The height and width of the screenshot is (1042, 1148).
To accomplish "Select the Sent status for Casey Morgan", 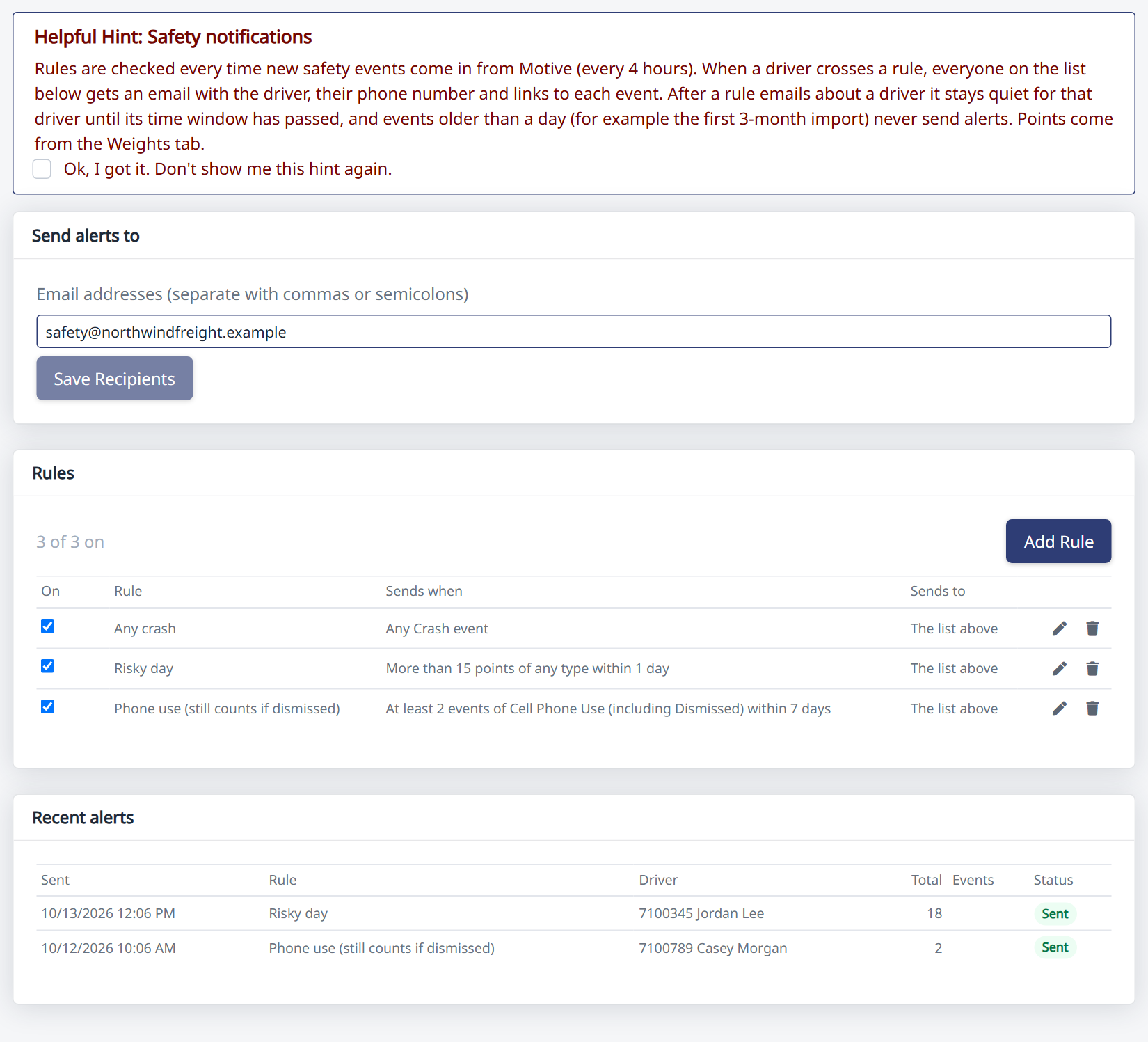I will point(1055,947).
